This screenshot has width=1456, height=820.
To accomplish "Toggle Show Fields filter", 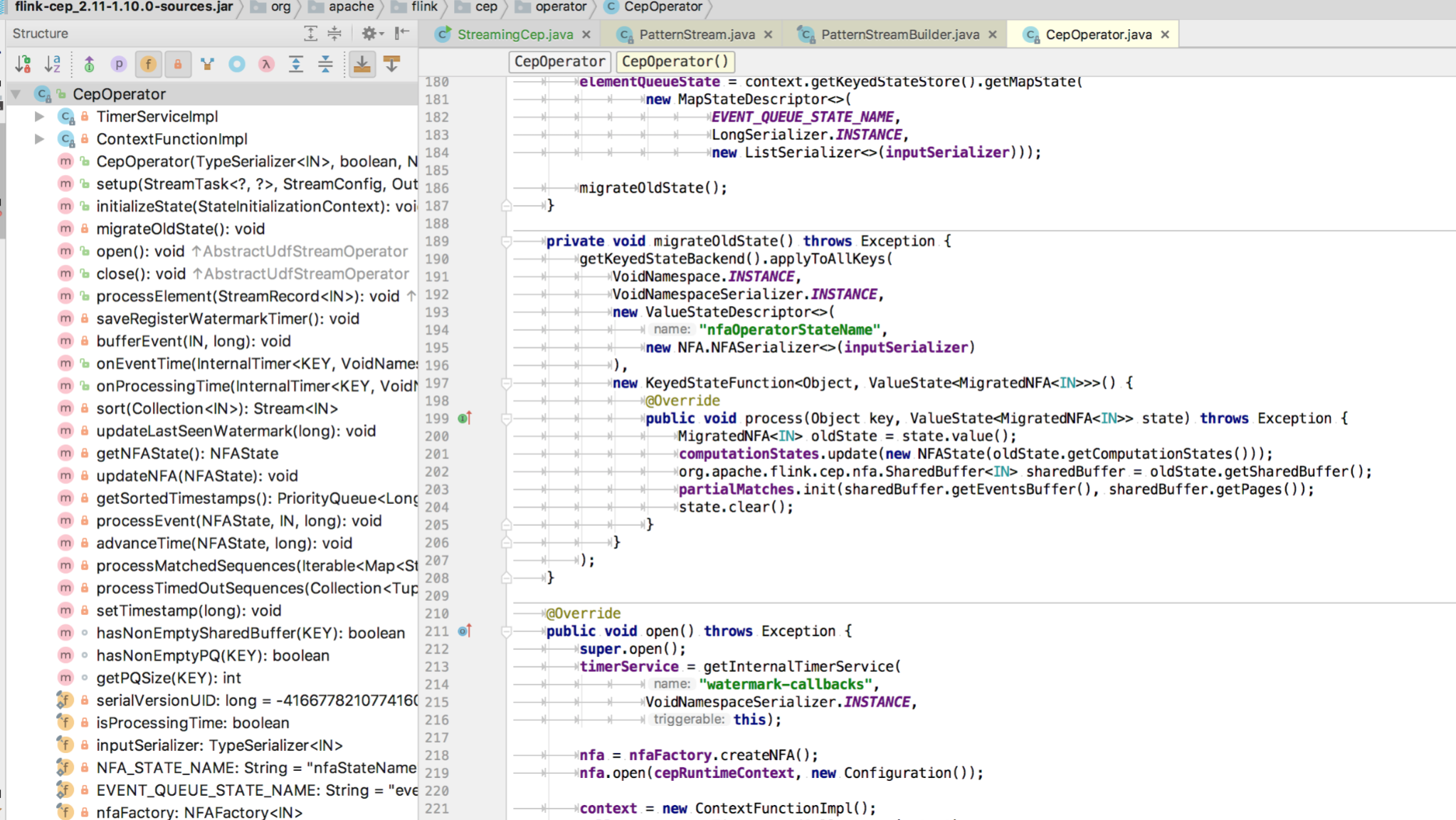I will (x=148, y=65).
